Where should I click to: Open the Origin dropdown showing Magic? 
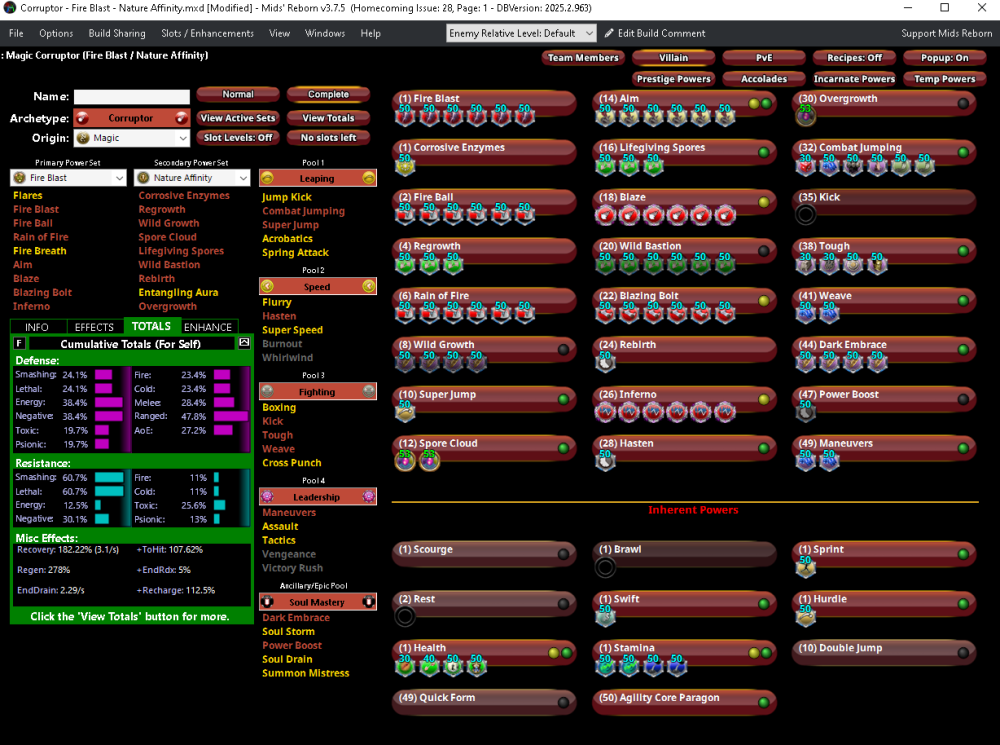pos(131,138)
